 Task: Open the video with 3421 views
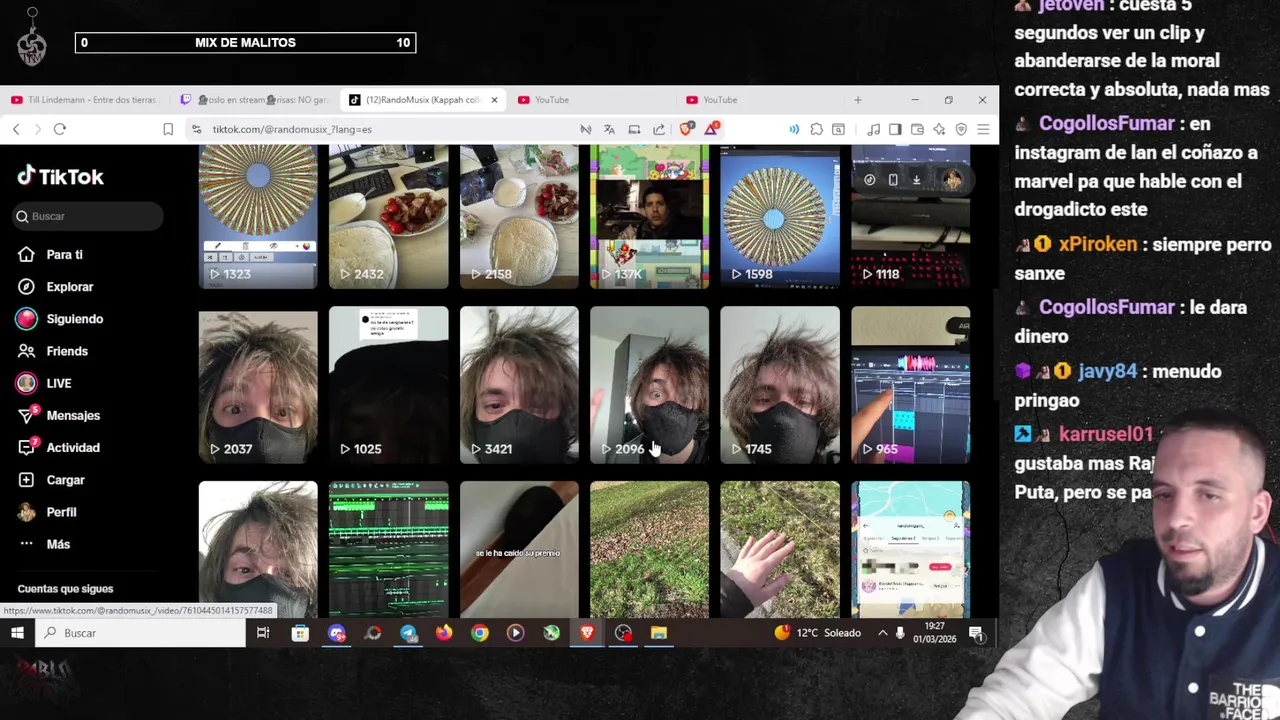519,385
